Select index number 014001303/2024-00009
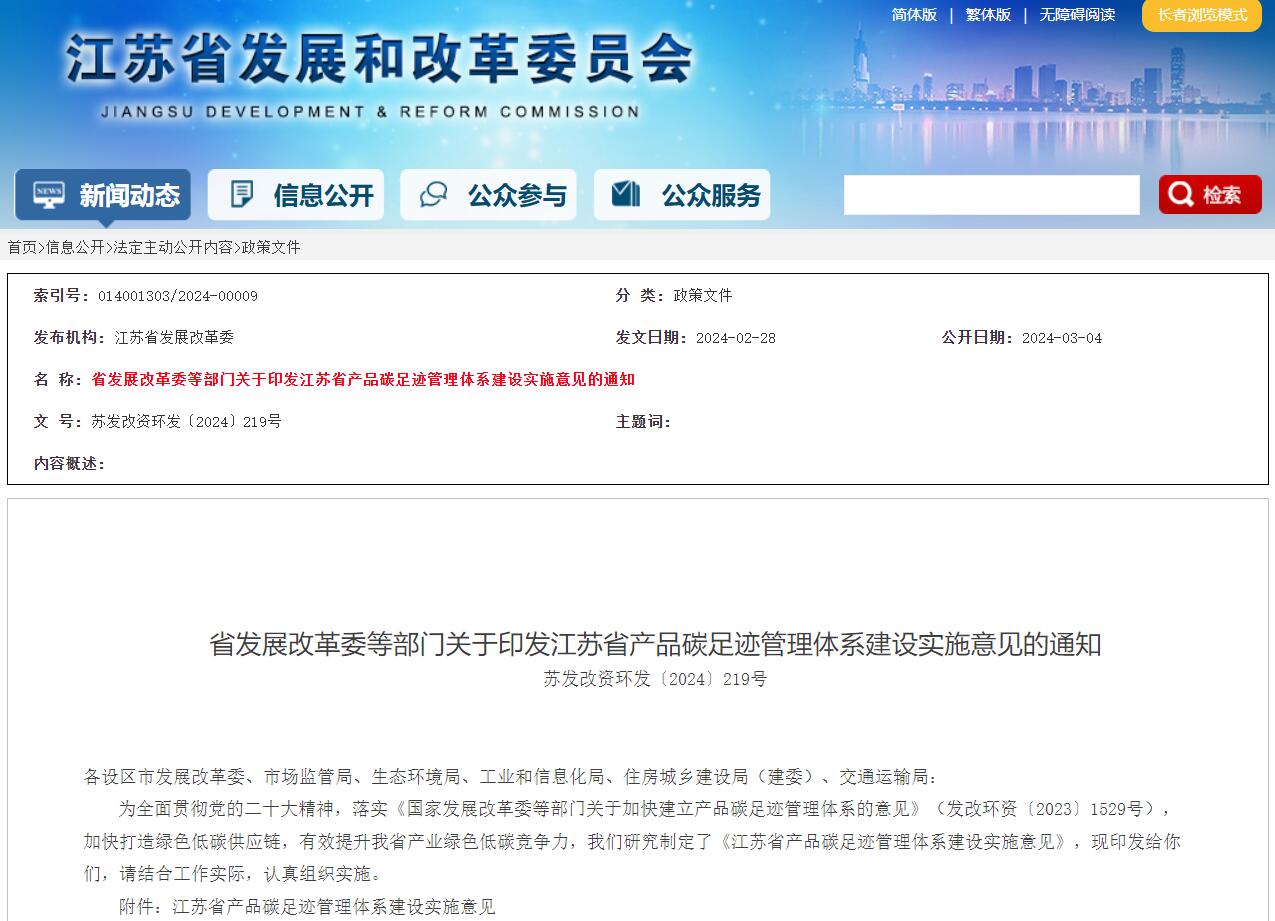 (x=178, y=296)
